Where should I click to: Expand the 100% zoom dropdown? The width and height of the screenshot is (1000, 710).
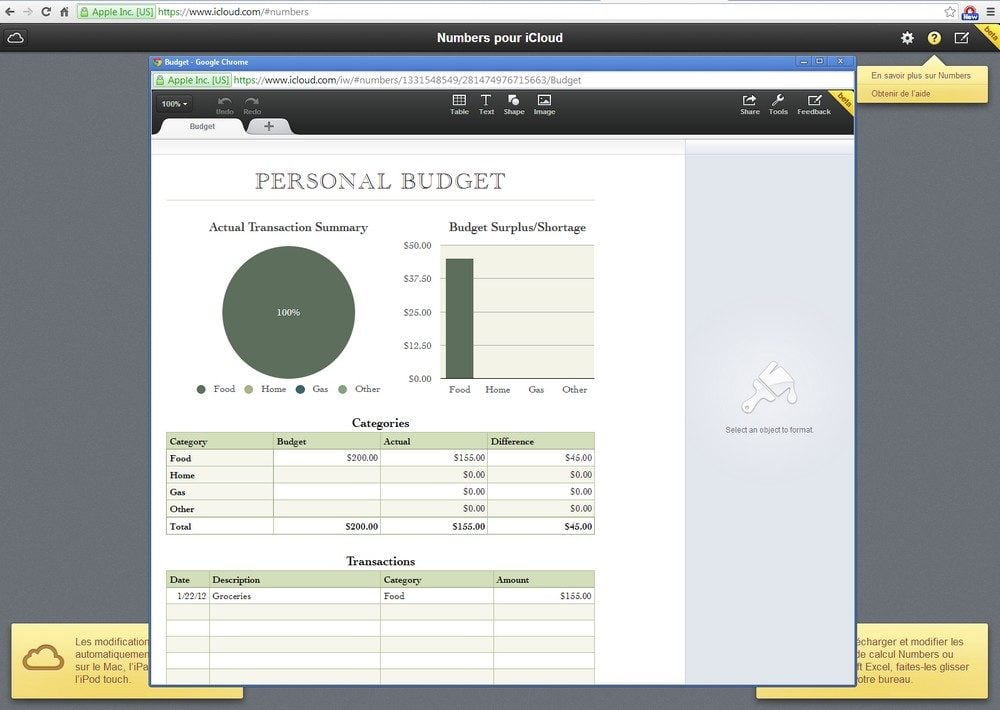tap(174, 104)
